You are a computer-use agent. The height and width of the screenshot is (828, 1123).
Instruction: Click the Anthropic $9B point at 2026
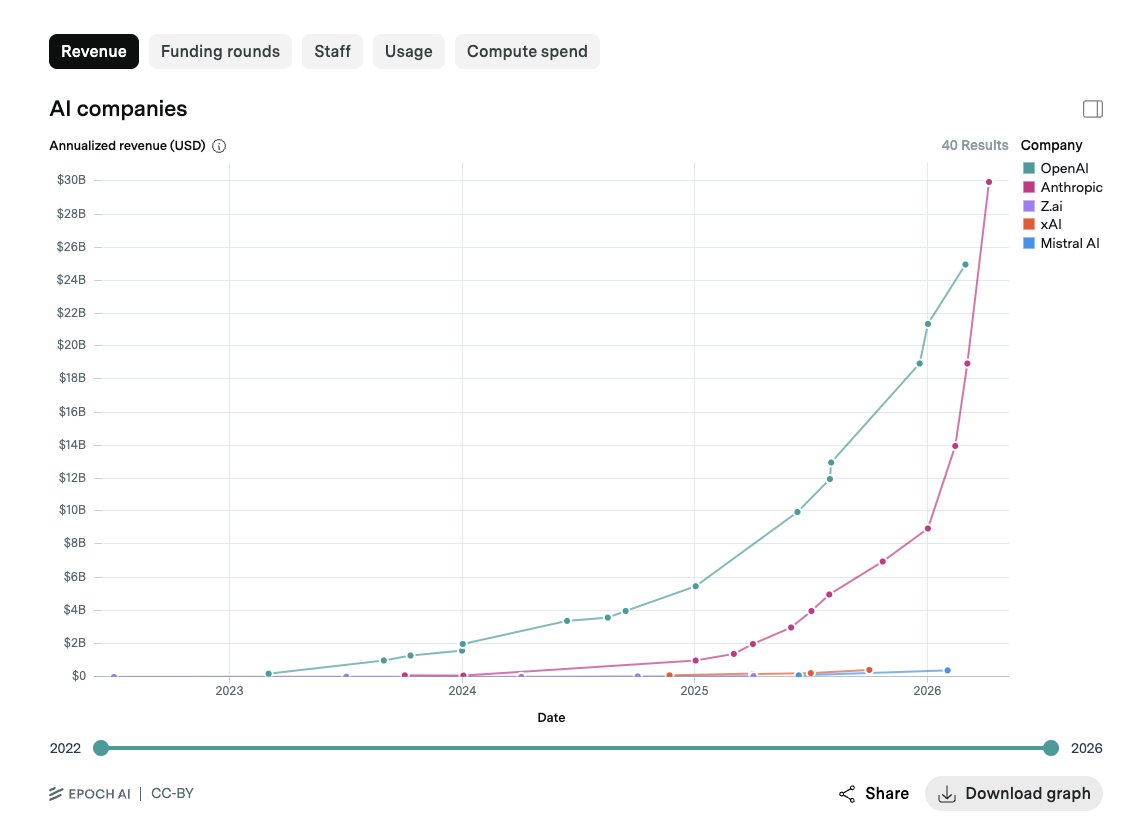[928, 529]
